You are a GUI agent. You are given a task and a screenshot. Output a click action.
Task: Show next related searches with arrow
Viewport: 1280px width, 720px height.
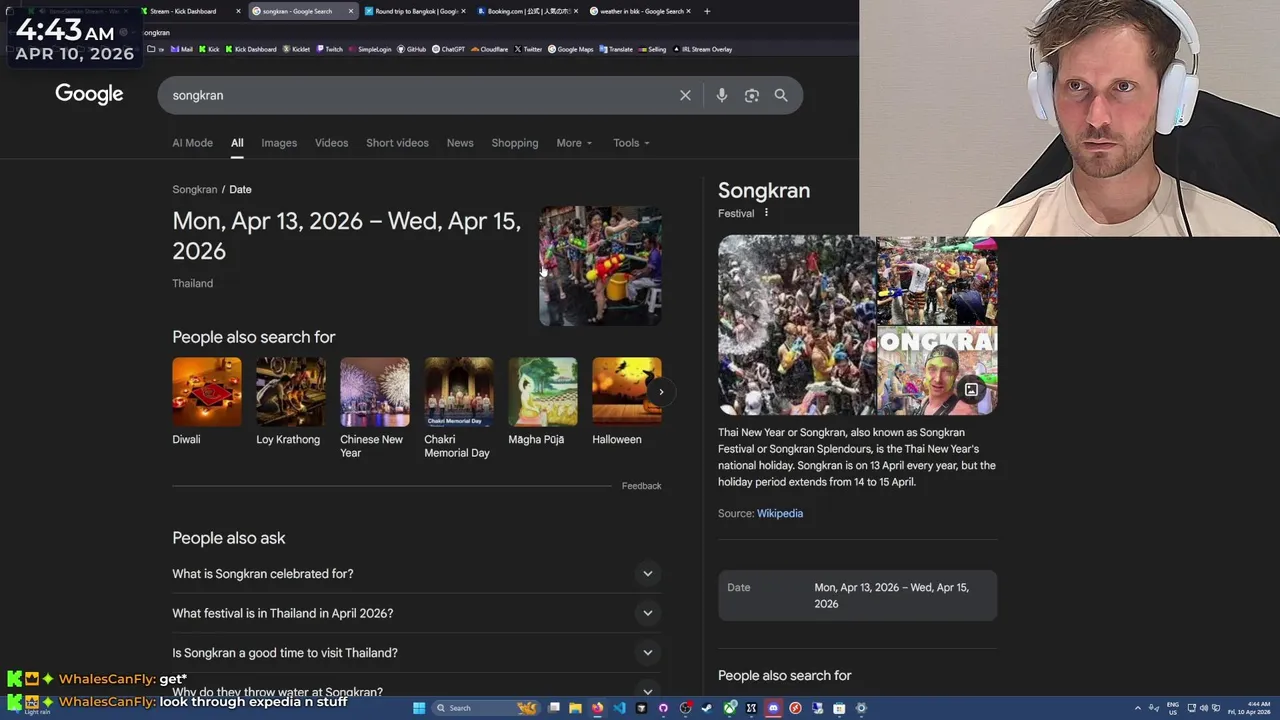pyautogui.click(x=661, y=392)
